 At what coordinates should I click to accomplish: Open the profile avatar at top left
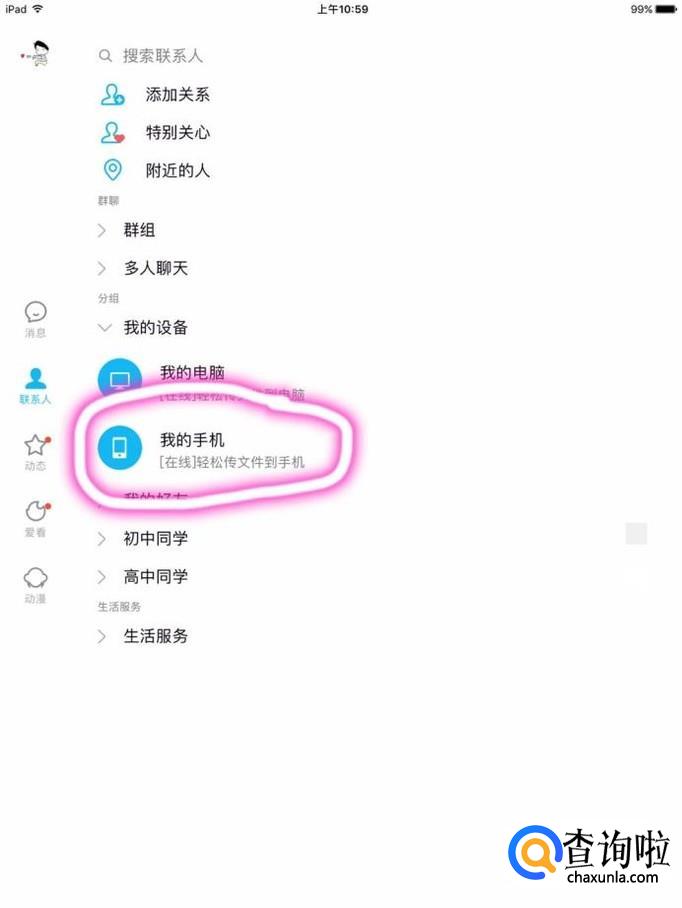pyautogui.click(x=36, y=54)
